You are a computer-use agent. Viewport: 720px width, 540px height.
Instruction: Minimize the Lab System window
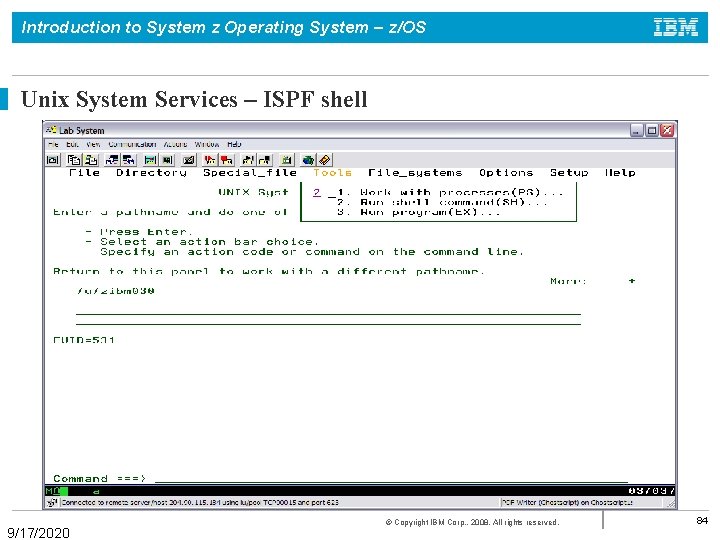[x=637, y=130]
